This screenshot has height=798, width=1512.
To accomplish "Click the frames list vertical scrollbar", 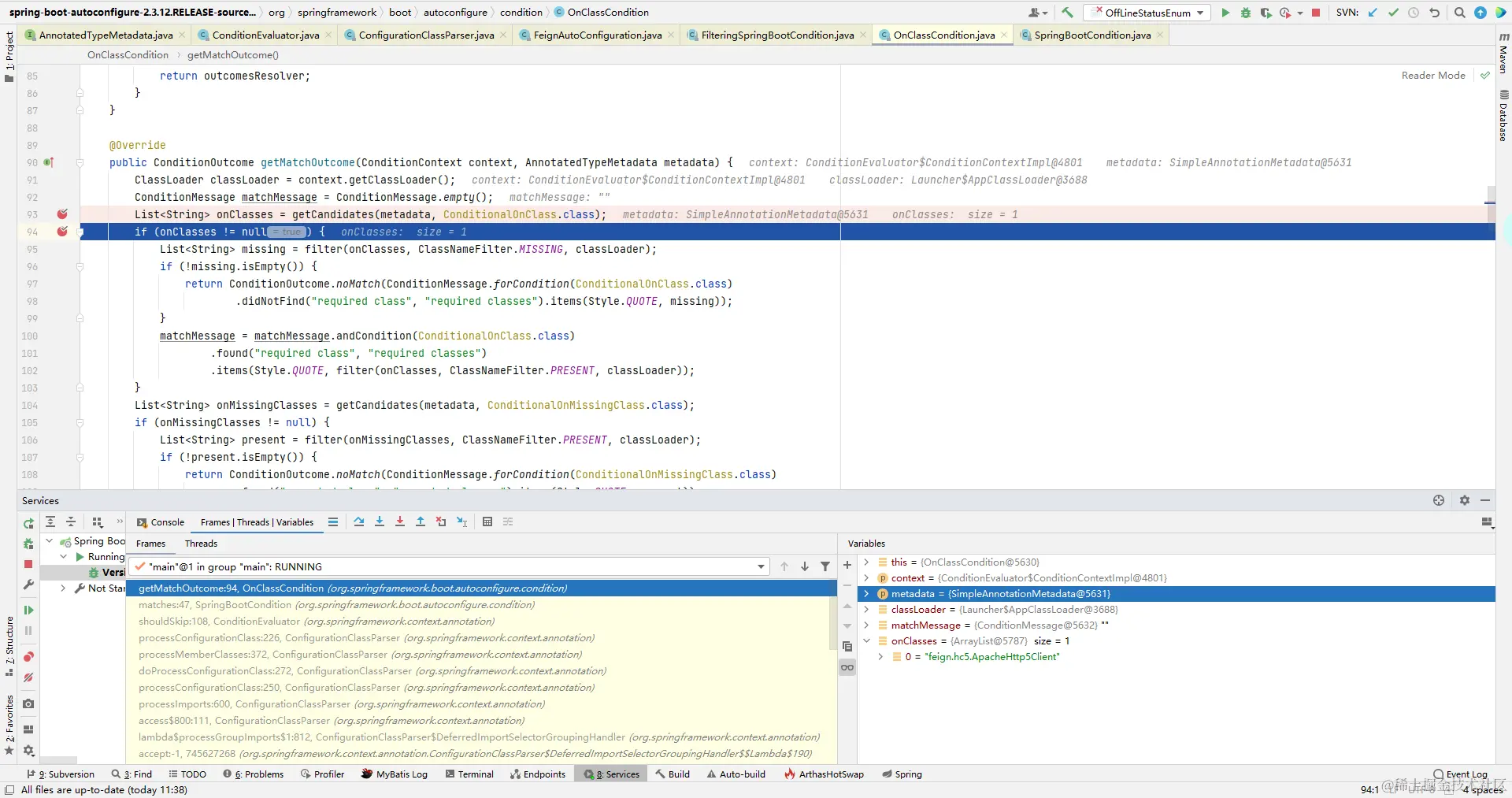I will (833, 624).
